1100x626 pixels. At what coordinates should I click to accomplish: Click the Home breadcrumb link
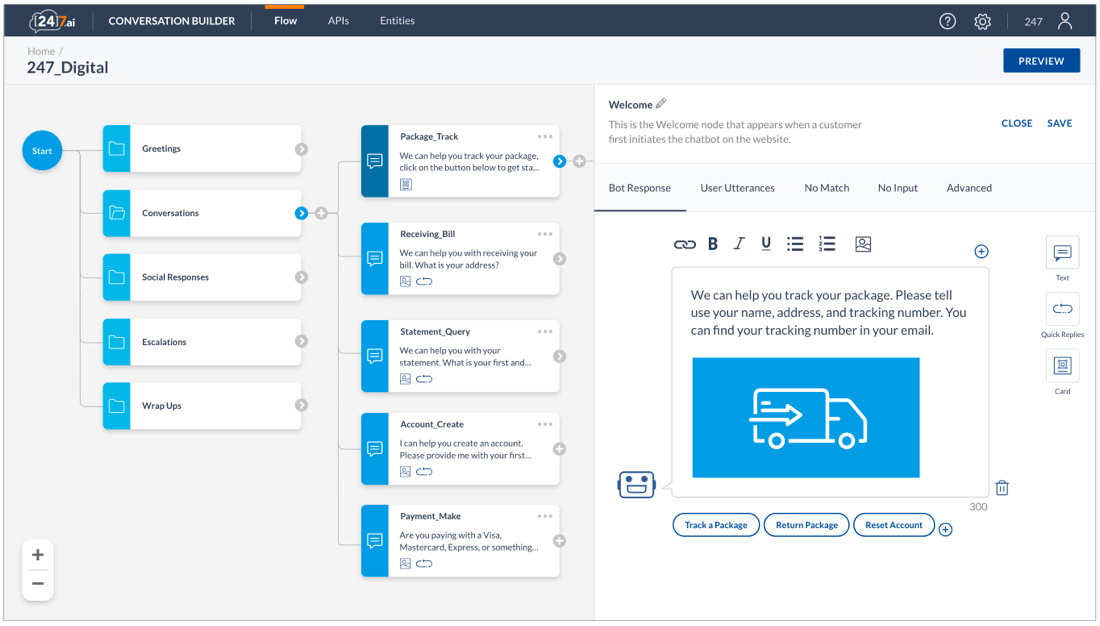pyautogui.click(x=41, y=51)
